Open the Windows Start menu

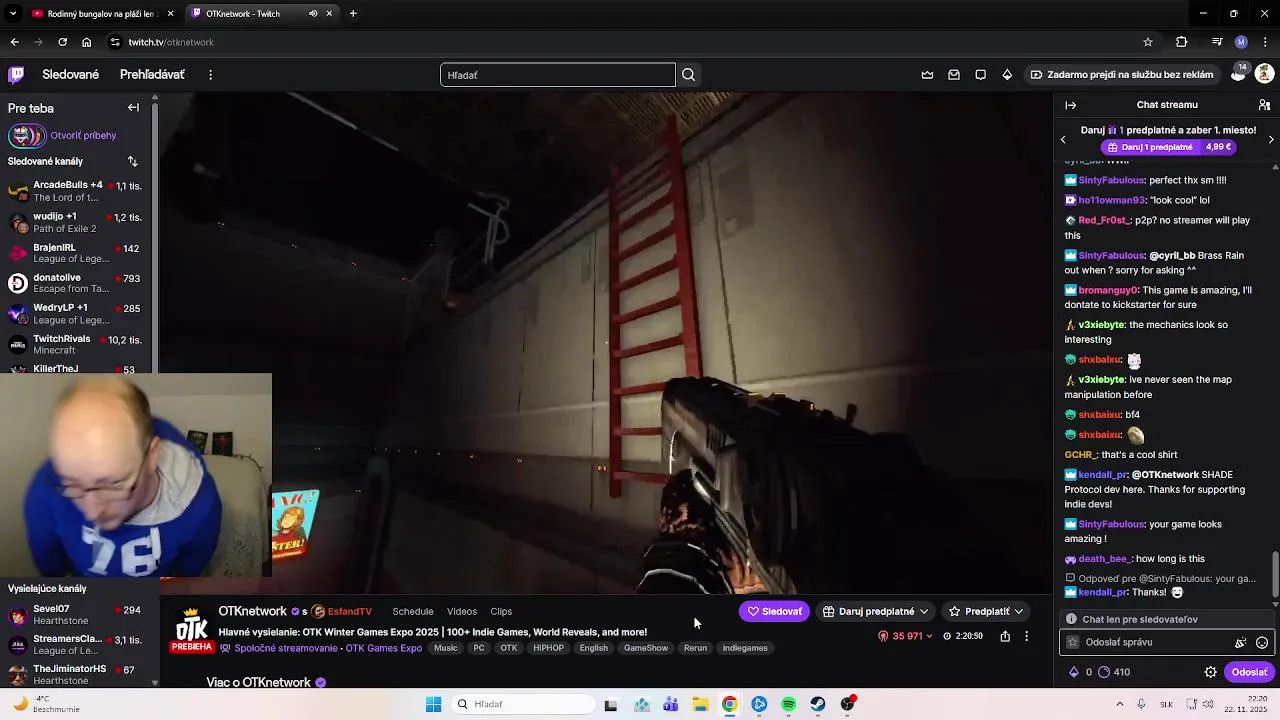point(433,704)
